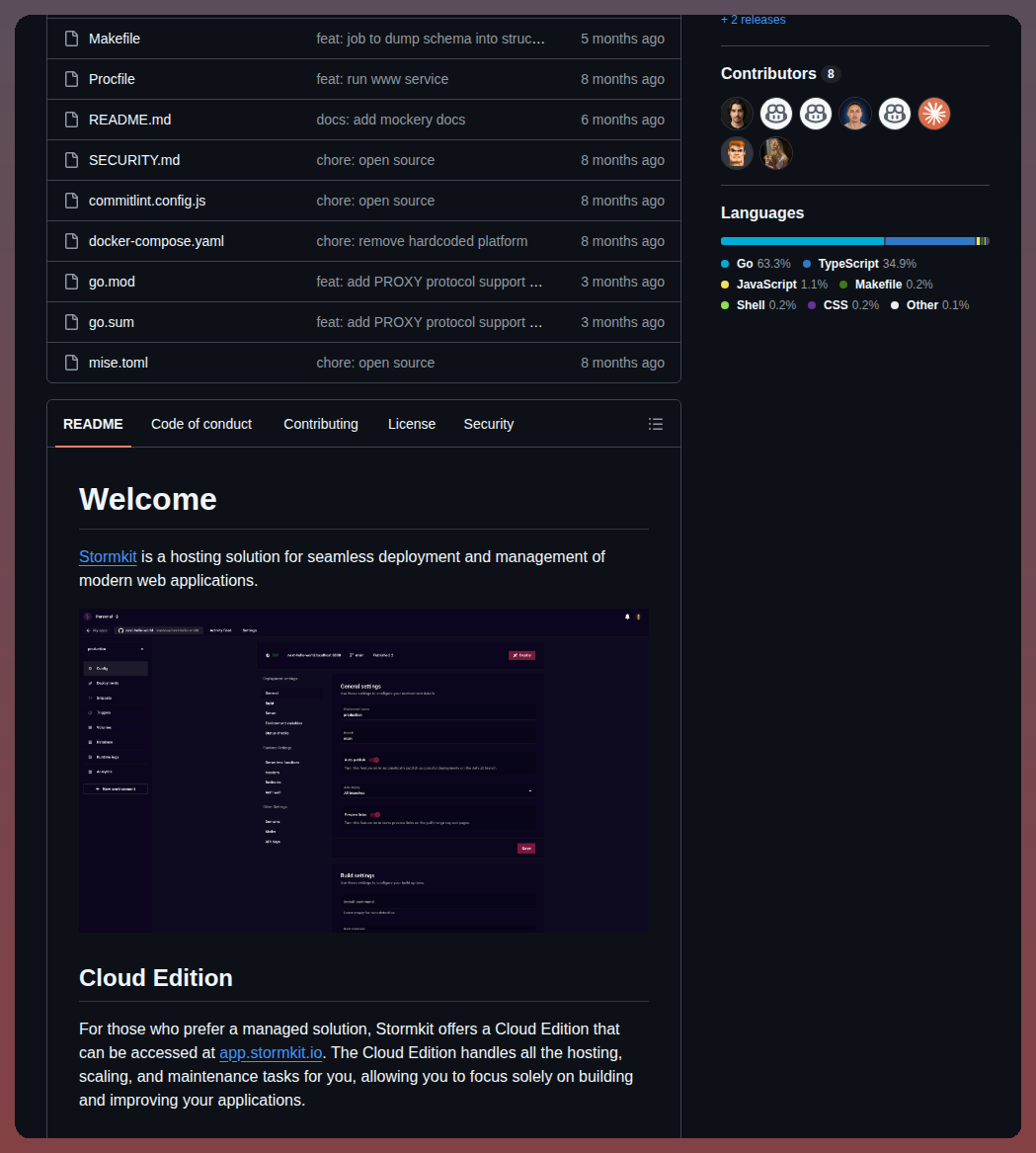Click the Welcome heading
Image resolution: width=1036 pixels, height=1153 pixels.
(x=148, y=499)
